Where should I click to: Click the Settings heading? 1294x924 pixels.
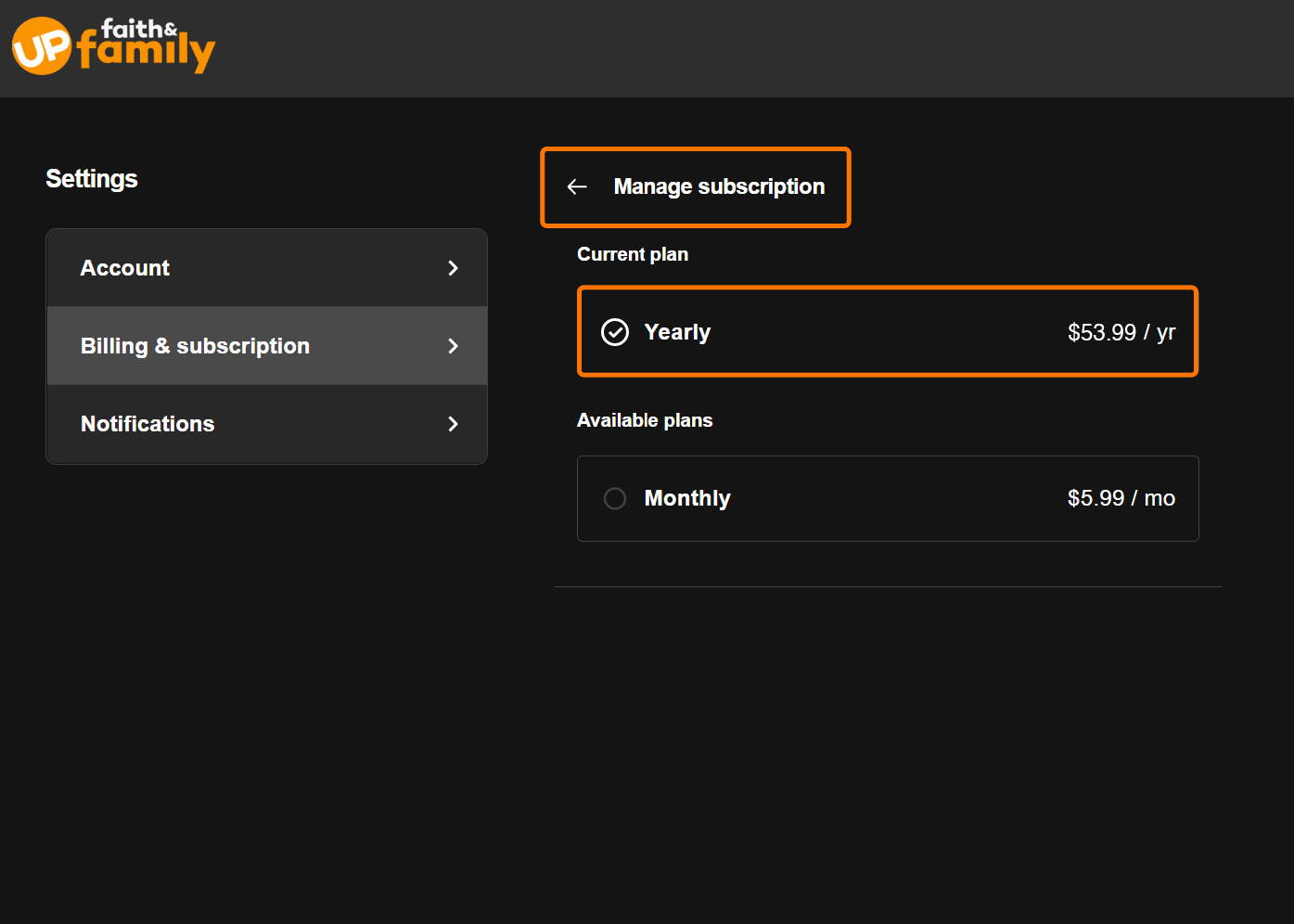pos(92,179)
